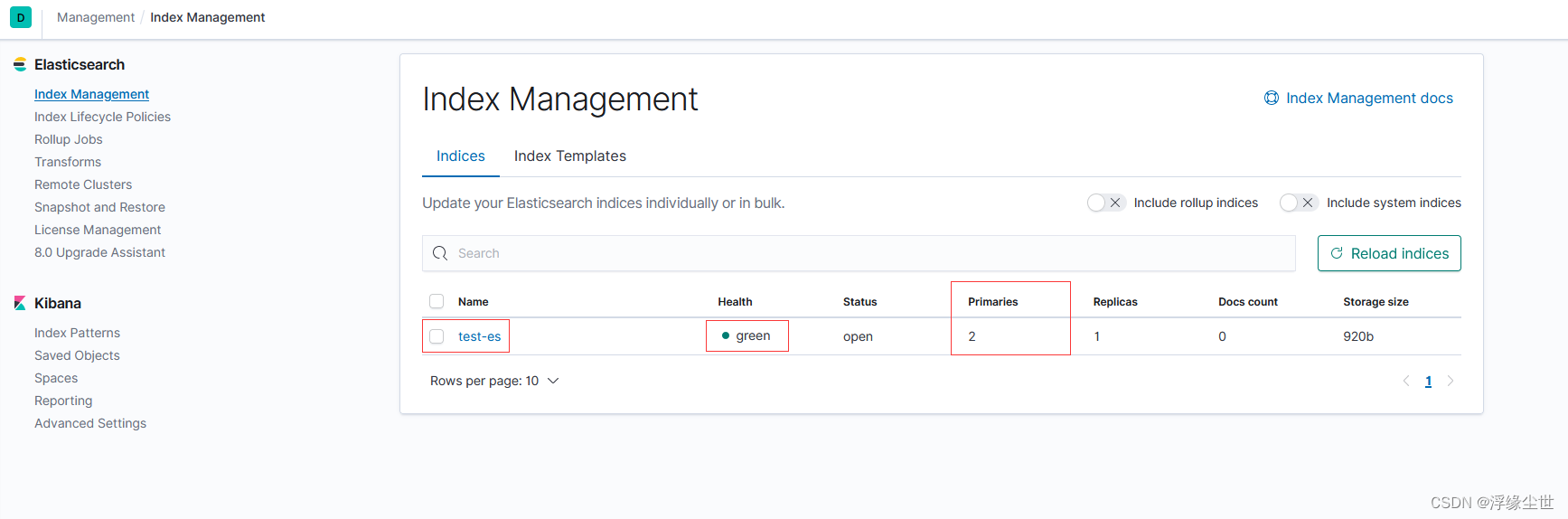
Task: Open Advanced Settings under Kibana
Action: pos(90,423)
